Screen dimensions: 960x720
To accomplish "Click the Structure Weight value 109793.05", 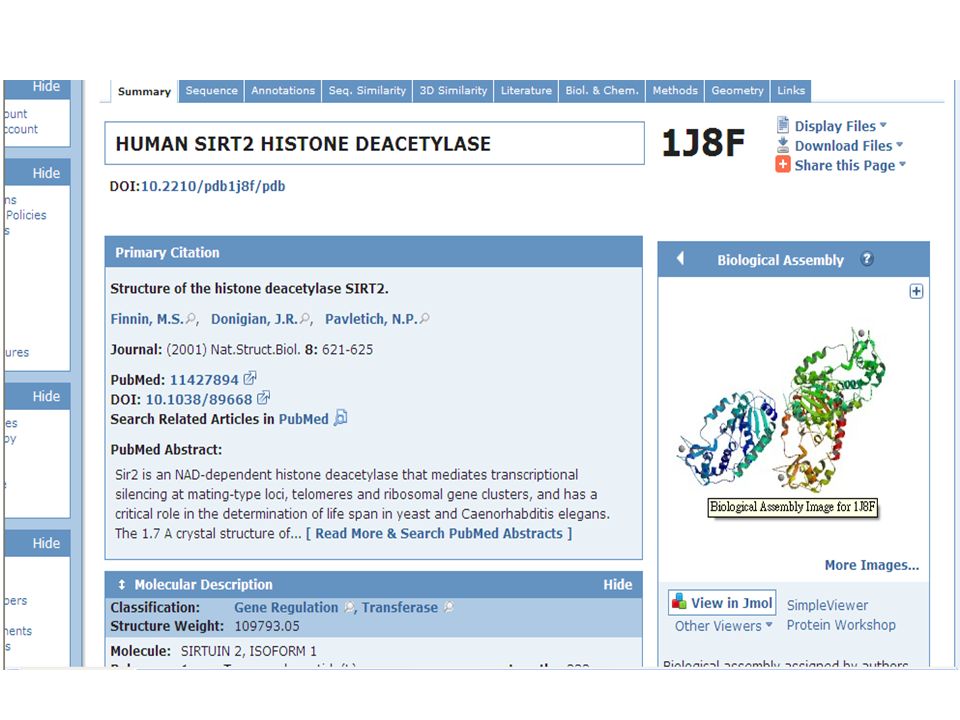I will coord(267,626).
